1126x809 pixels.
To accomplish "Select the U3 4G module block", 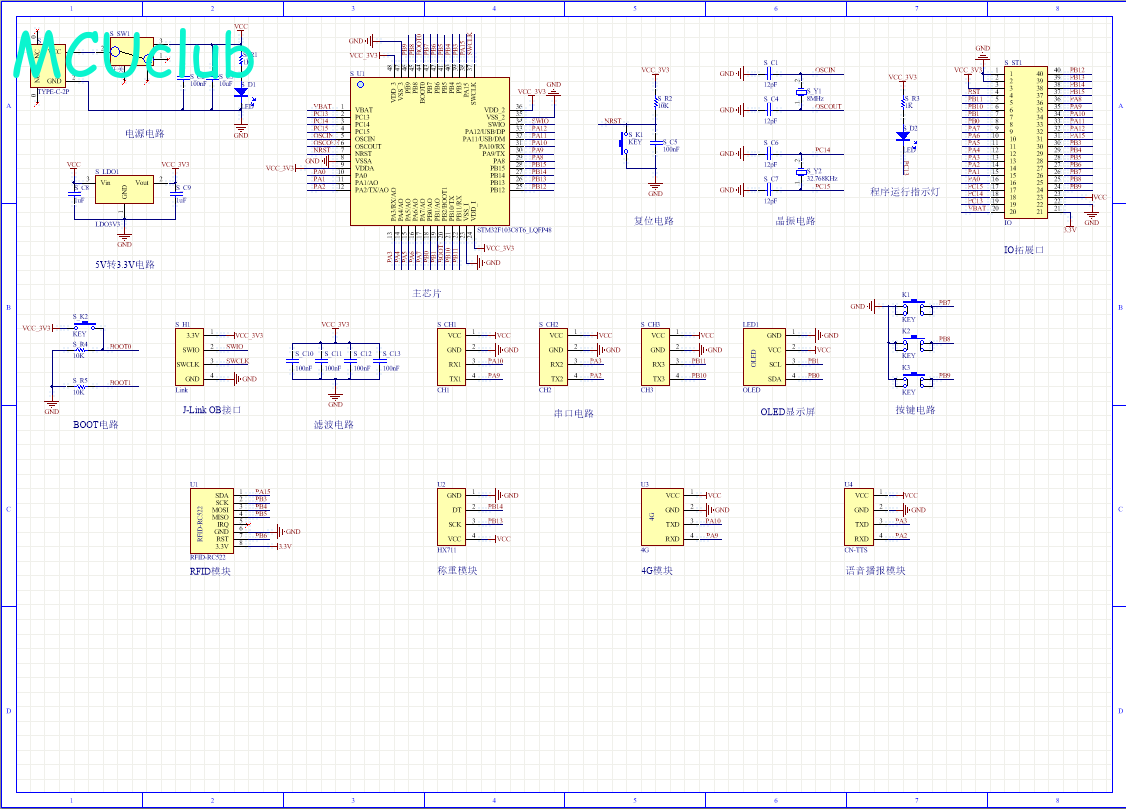I will click(662, 517).
